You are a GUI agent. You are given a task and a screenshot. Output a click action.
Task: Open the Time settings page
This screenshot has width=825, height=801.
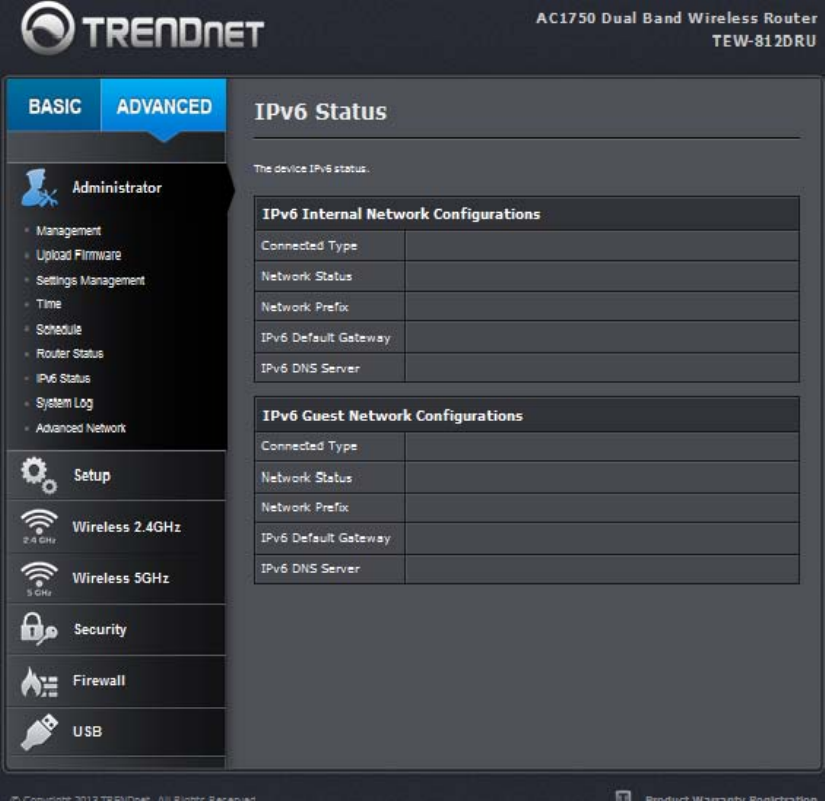pos(48,304)
